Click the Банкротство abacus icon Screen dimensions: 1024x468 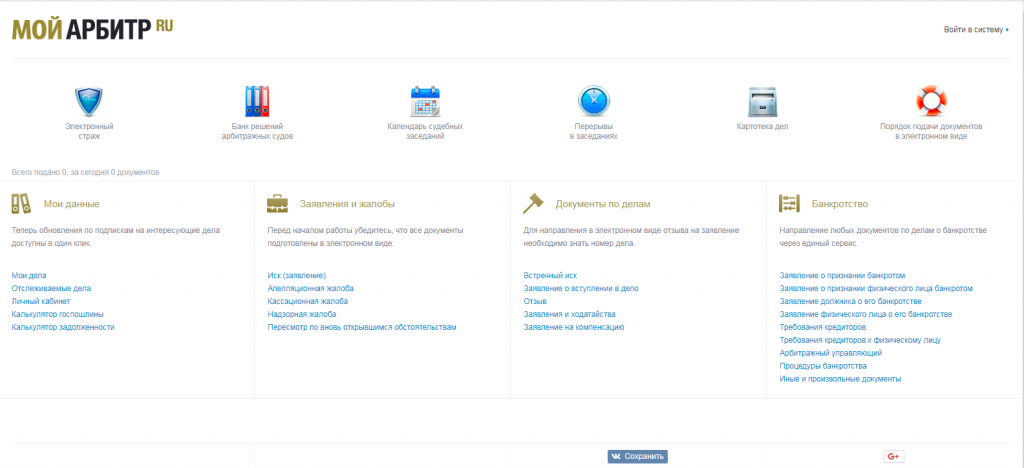[790, 203]
